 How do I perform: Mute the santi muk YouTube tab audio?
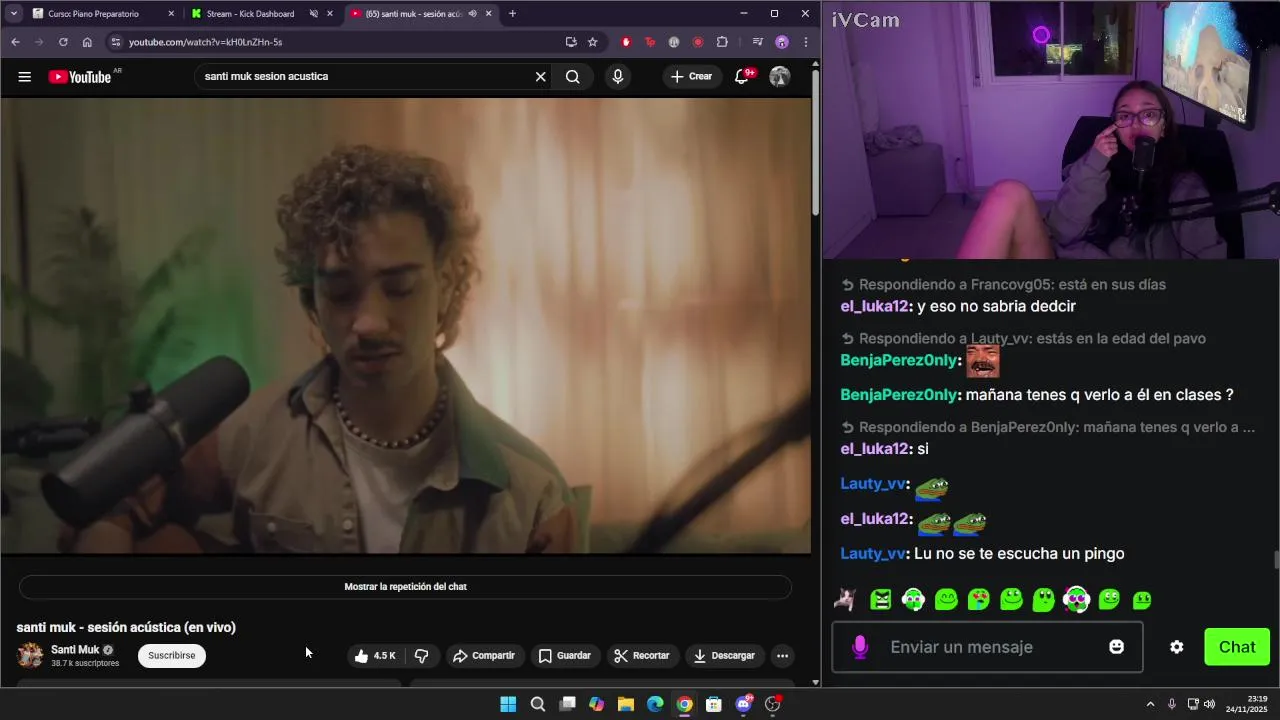click(x=472, y=14)
